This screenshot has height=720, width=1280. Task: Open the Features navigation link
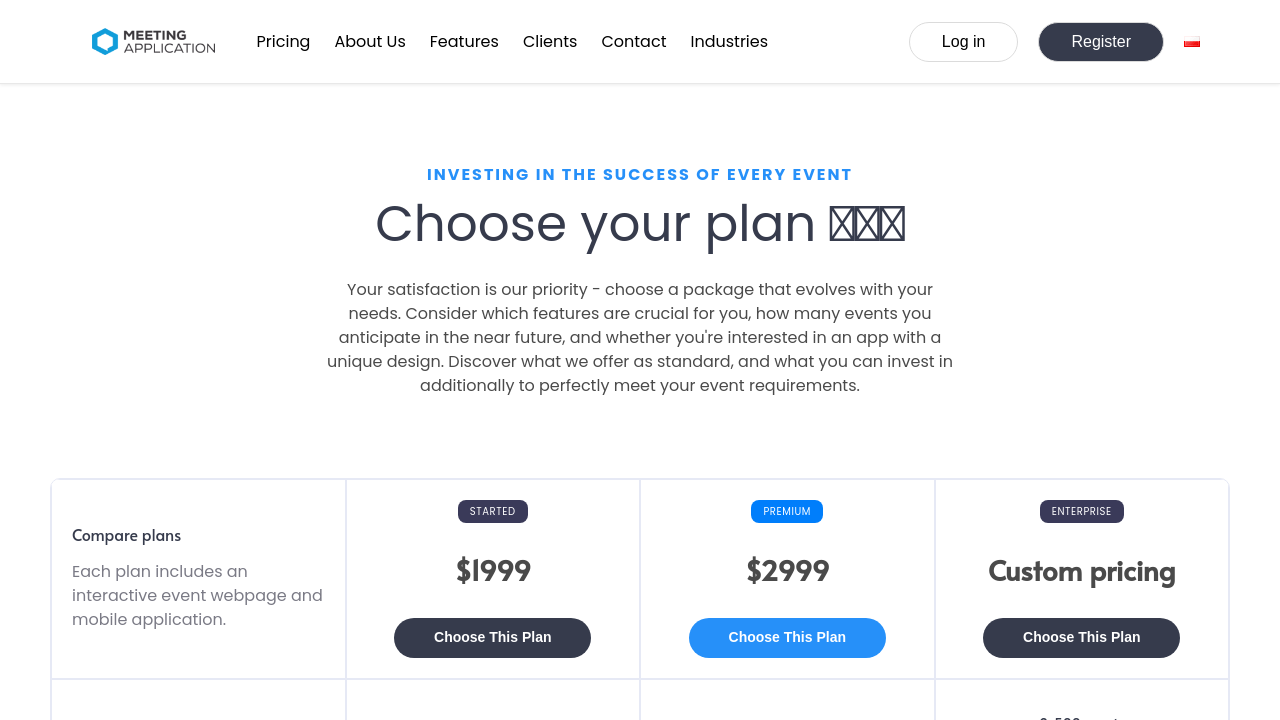coord(464,42)
